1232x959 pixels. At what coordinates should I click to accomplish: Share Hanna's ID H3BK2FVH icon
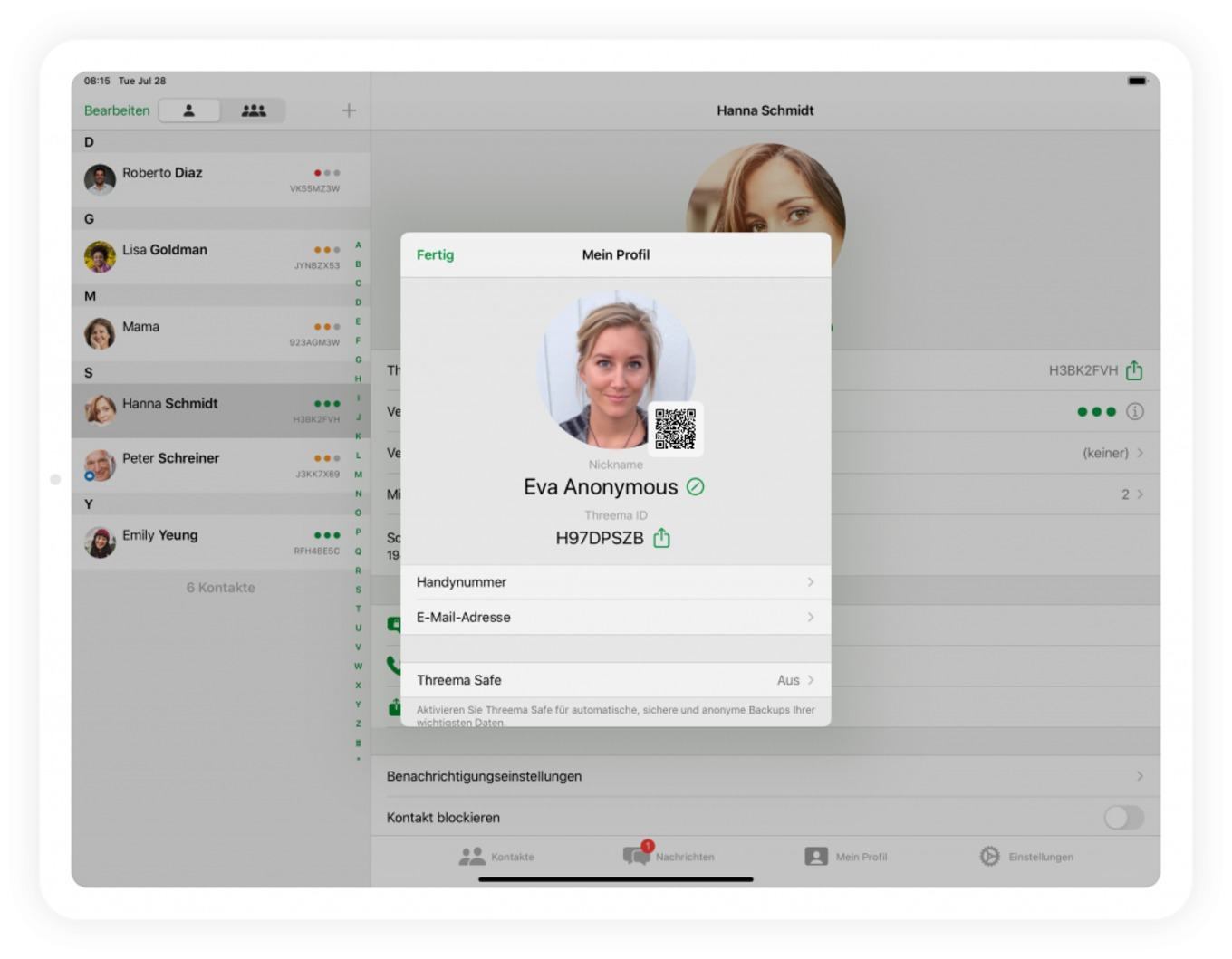(x=1134, y=370)
